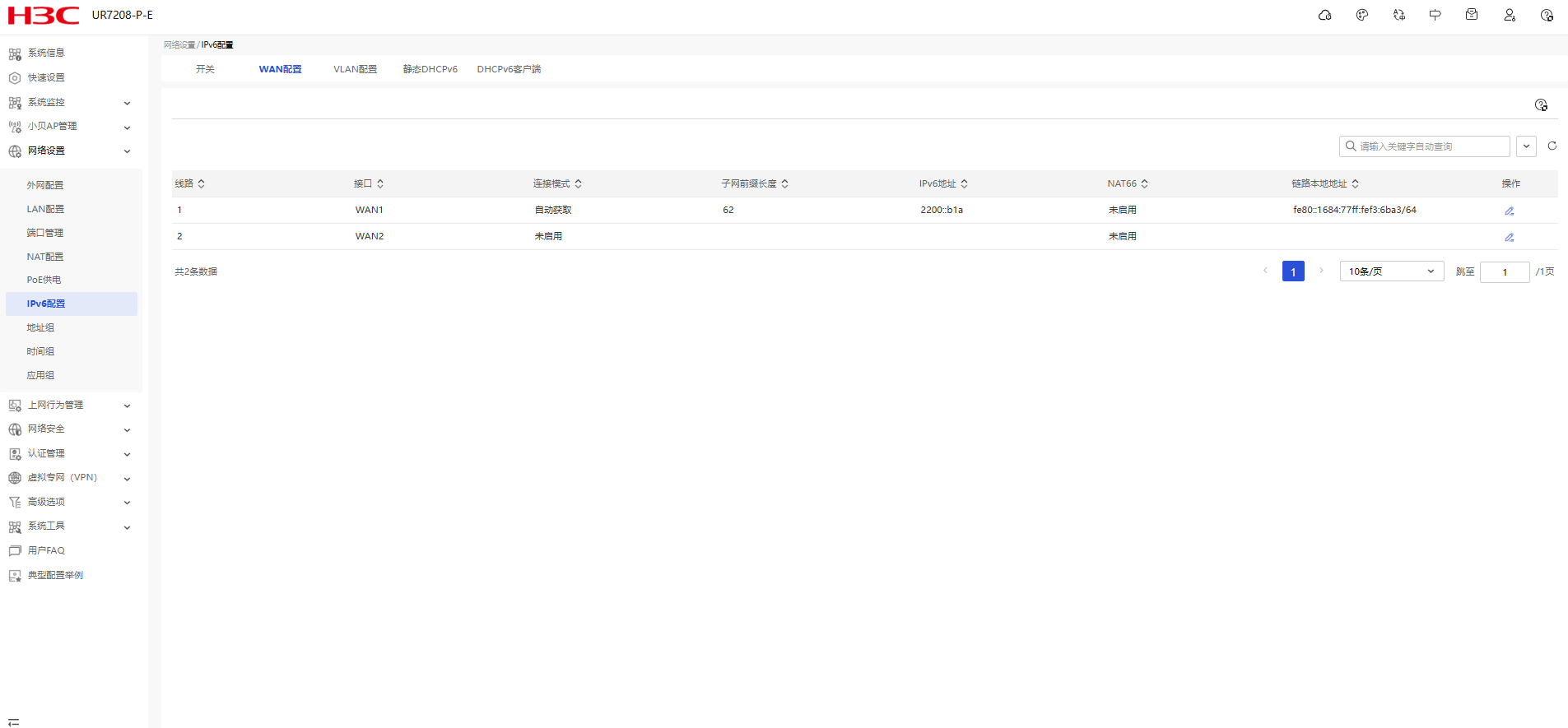1568x728 pixels.
Task: Open the cloud service icon in header
Action: pos(1324,15)
